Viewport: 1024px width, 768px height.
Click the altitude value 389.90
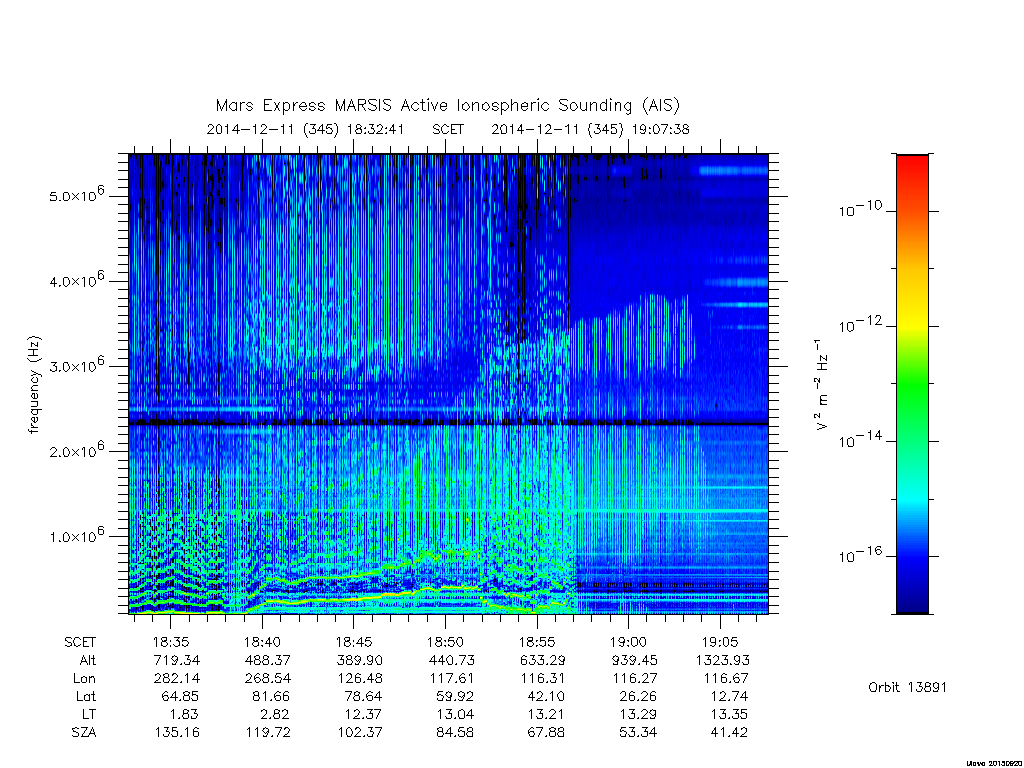(x=359, y=660)
